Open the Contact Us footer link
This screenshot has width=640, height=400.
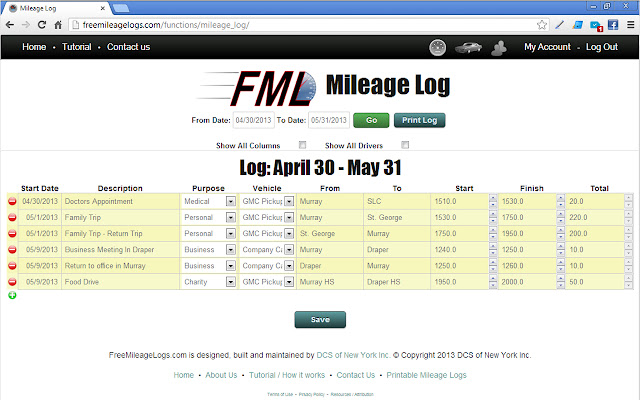[x=356, y=375]
